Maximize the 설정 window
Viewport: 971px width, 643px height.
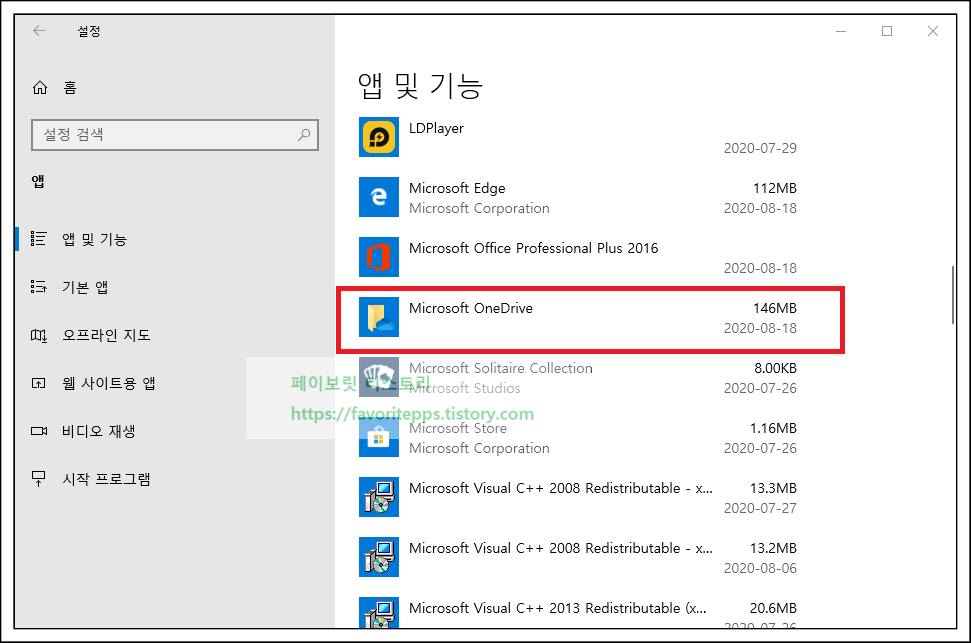tap(887, 31)
